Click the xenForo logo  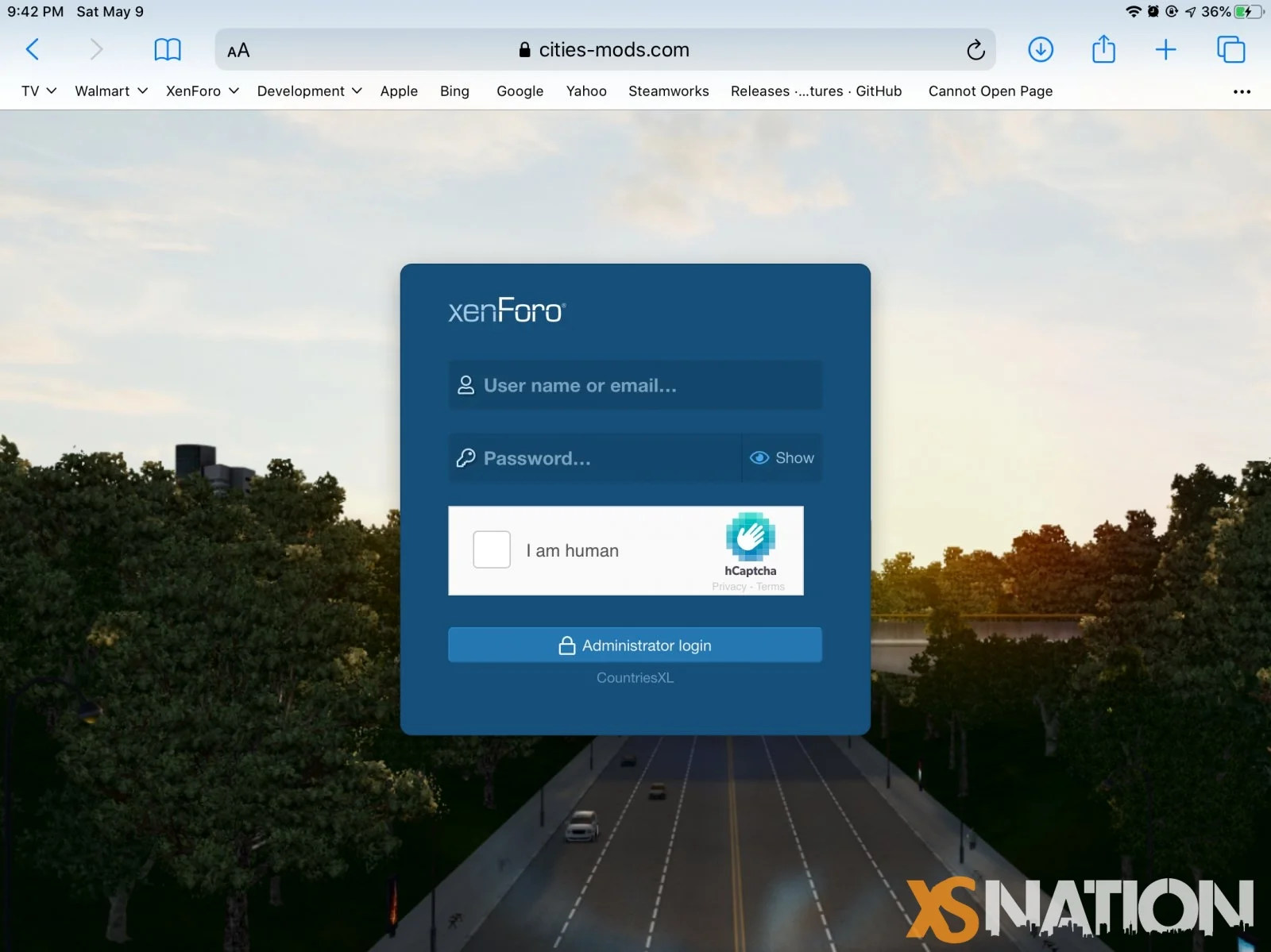507,310
